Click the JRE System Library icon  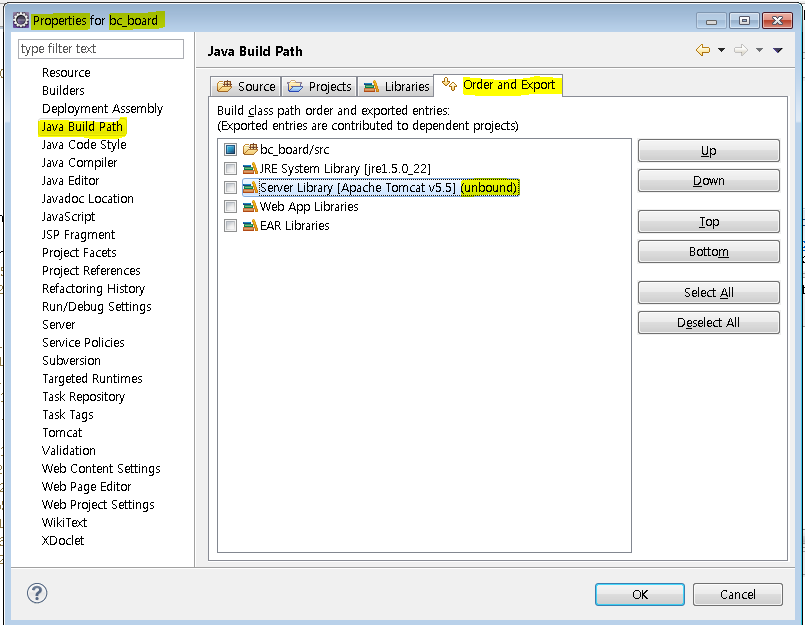tap(250, 169)
